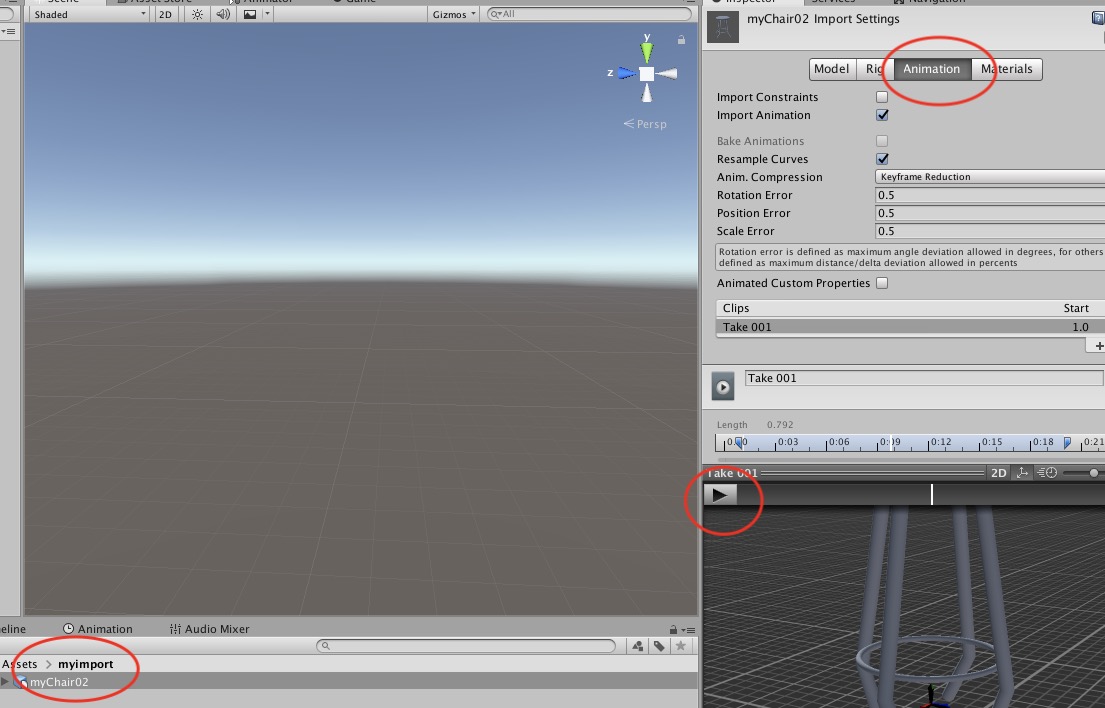The width and height of the screenshot is (1105, 708).
Task: Enable Import Constraints checkbox
Action: 882,97
